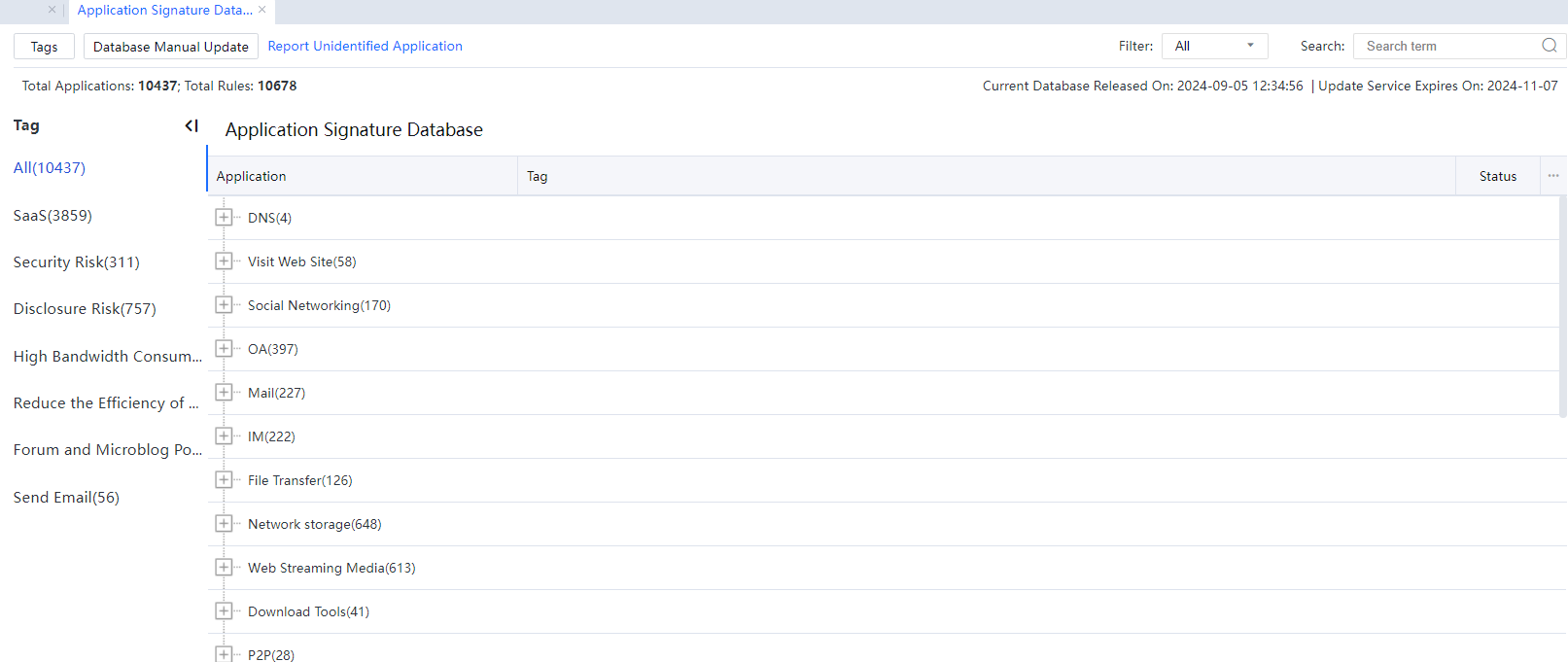The width and height of the screenshot is (1568, 662).
Task: Open the column options ellipsis menu
Action: pos(1553,176)
